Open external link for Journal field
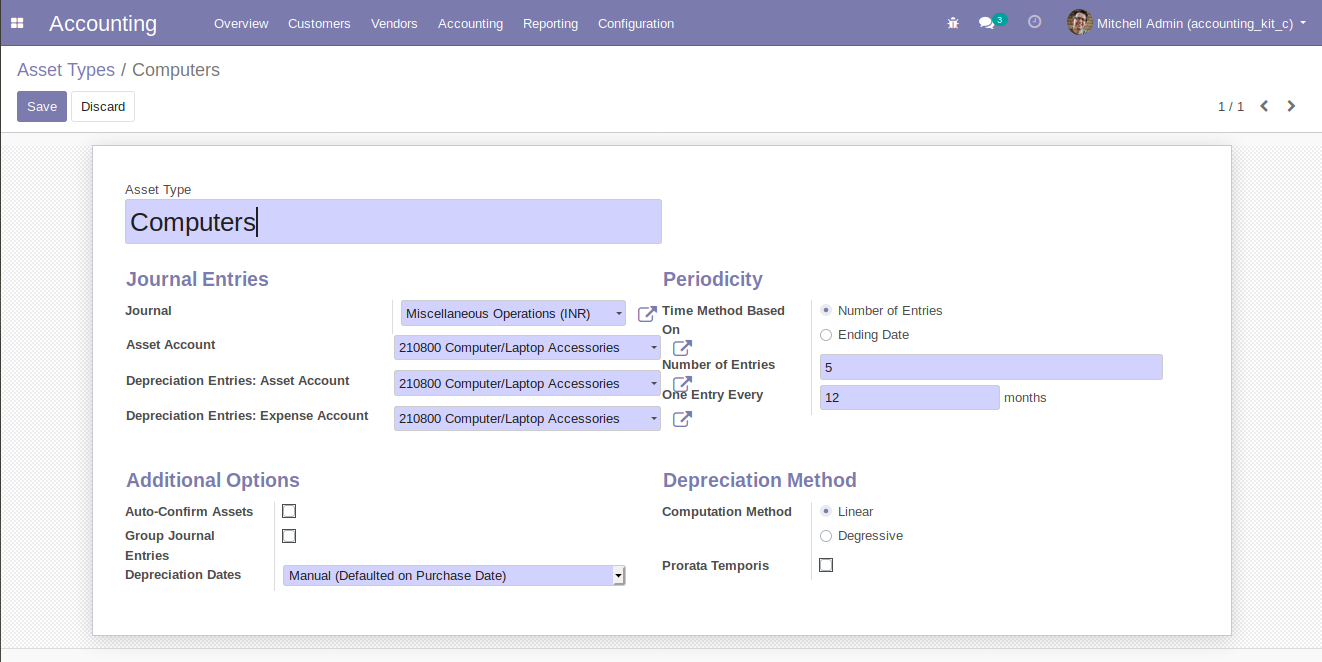 (647, 314)
